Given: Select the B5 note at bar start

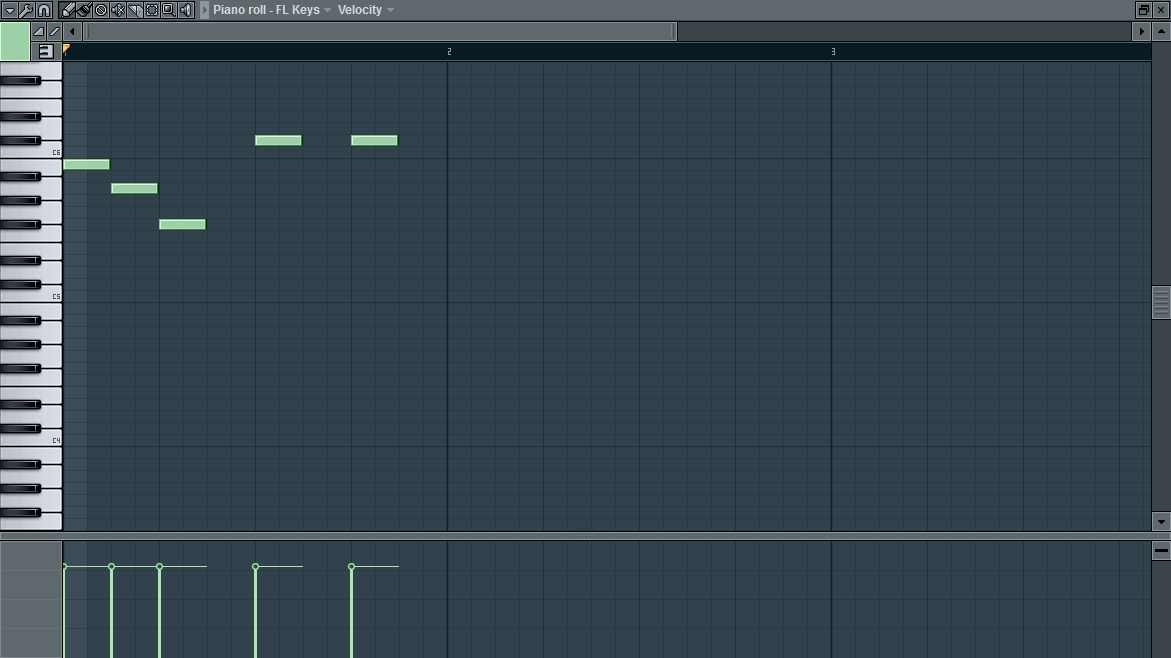Looking at the screenshot, I should [x=87, y=164].
